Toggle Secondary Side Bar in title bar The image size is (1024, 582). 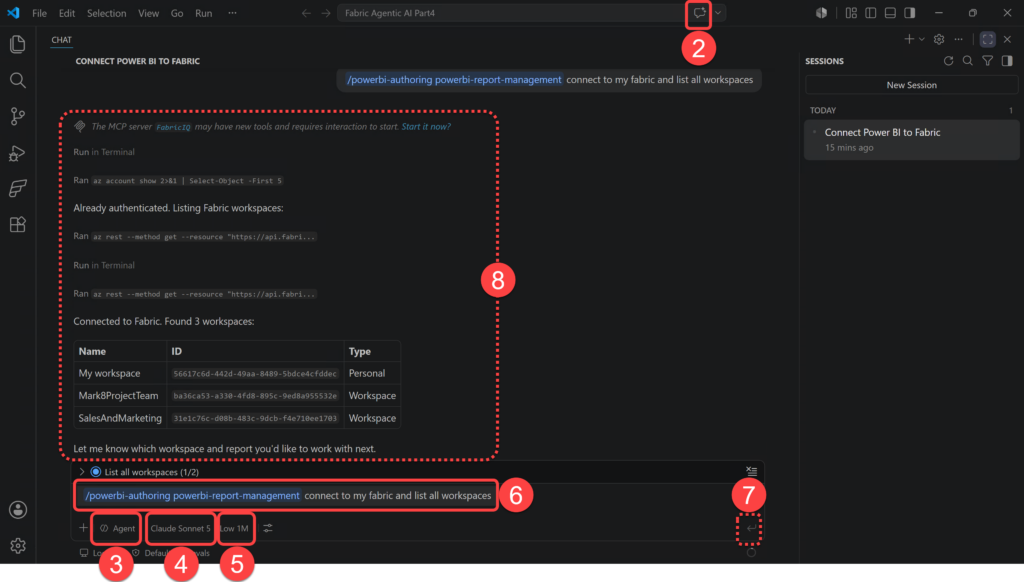click(910, 13)
